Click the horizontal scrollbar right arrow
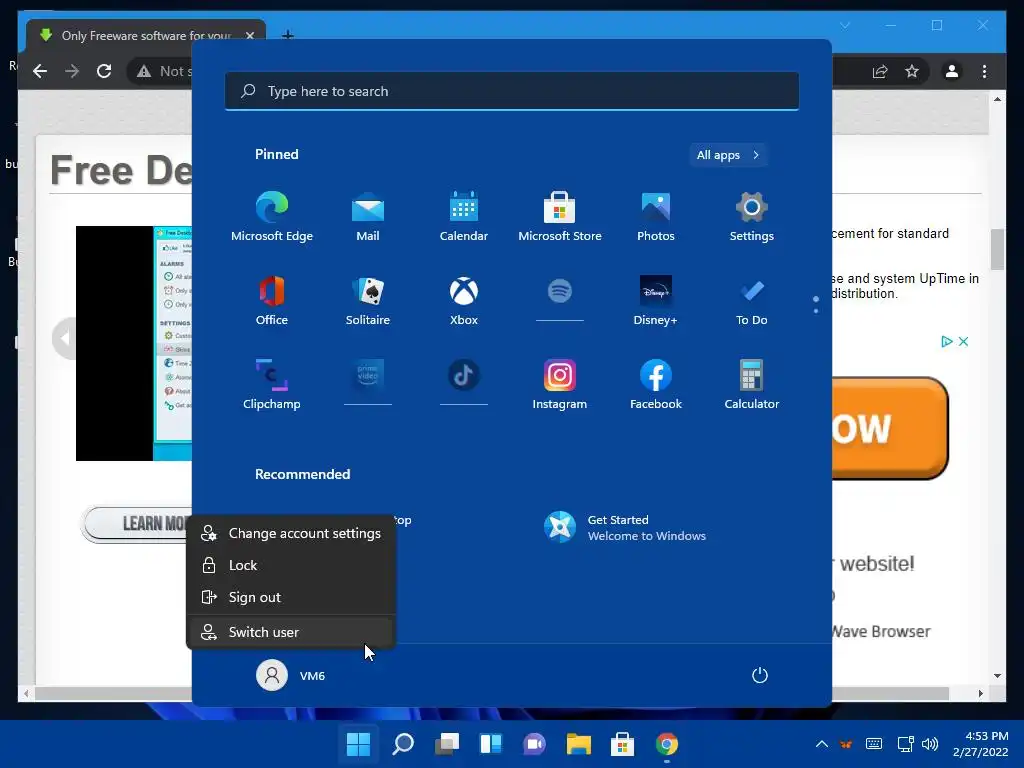The width and height of the screenshot is (1024, 768). pos(981,694)
